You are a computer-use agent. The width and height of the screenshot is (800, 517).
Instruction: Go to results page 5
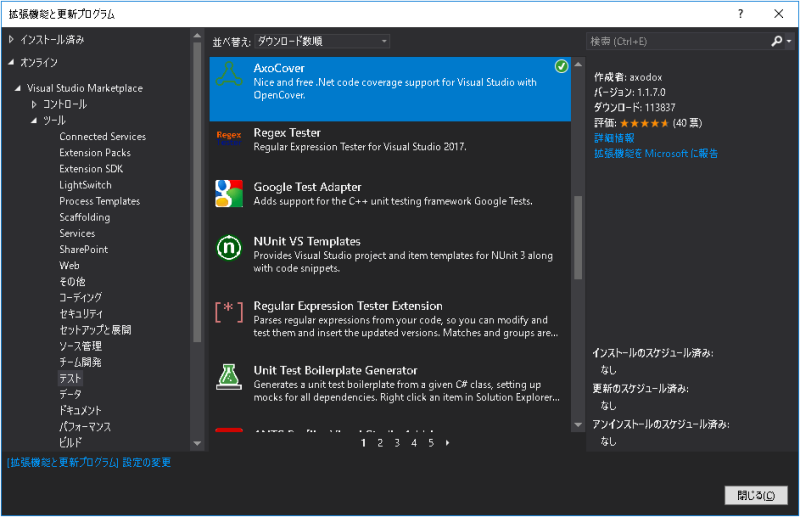tap(431, 443)
